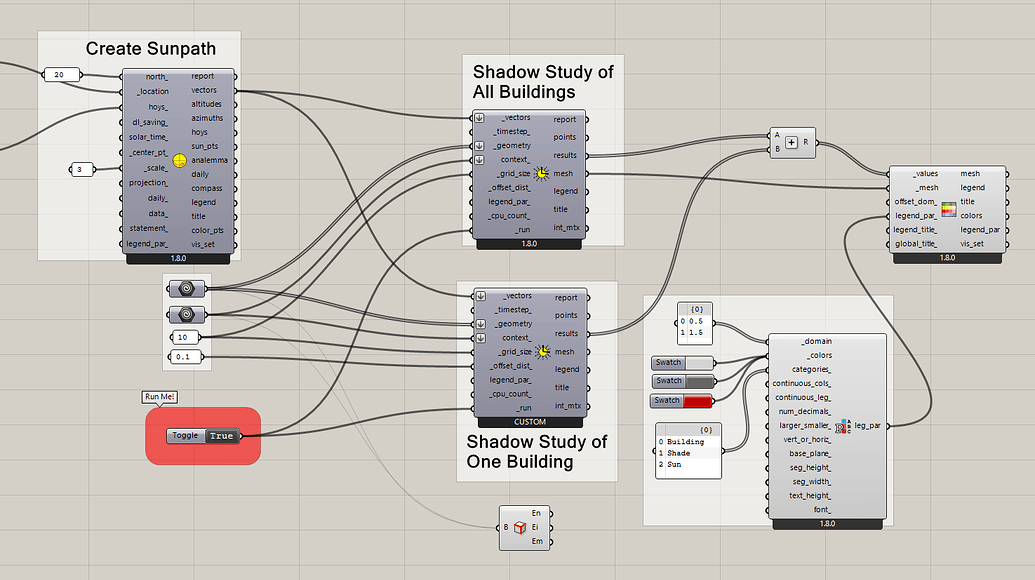Click the 'R' output of Addition component
The image size is (1035, 580).
pos(805,143)
